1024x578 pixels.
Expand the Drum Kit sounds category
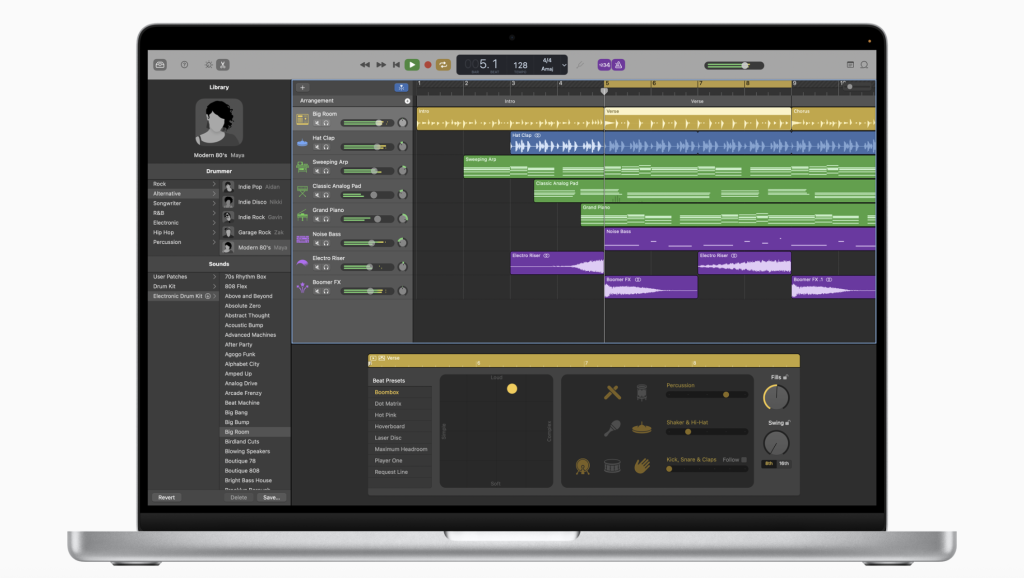pyautogui.click(x=214, y=286)
